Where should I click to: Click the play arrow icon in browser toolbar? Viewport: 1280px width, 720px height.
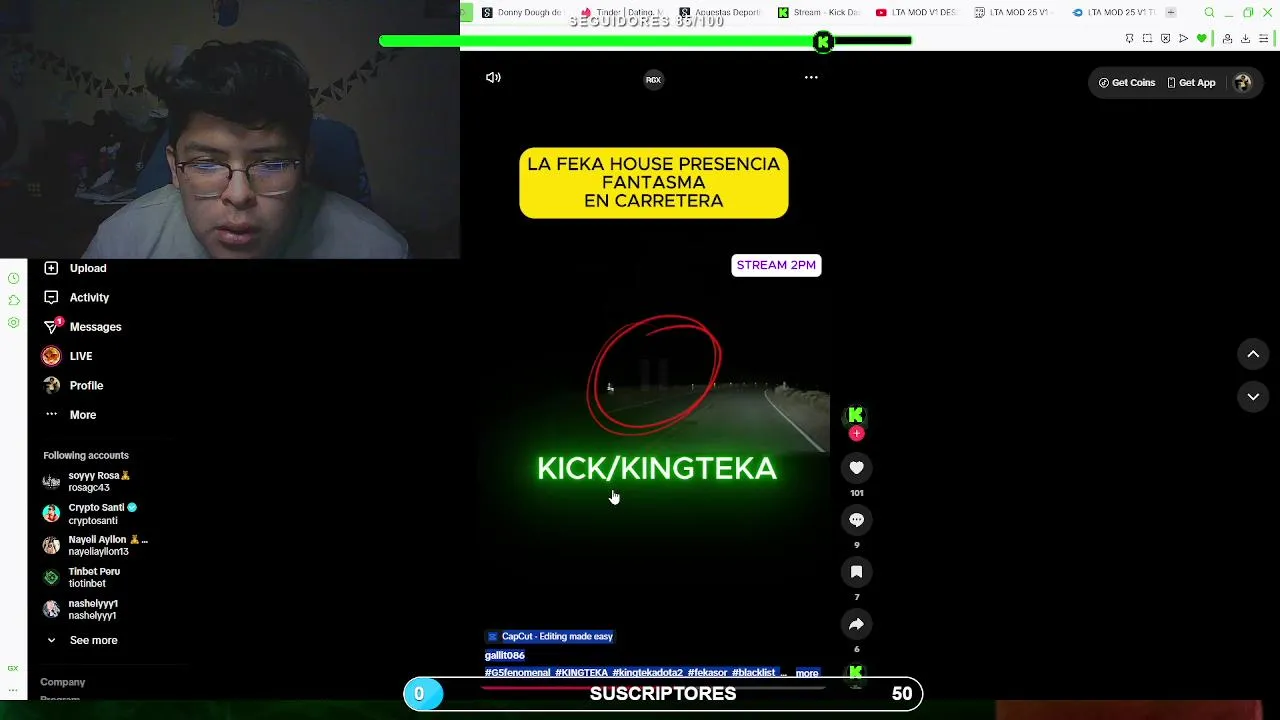tap(1183, 38)
